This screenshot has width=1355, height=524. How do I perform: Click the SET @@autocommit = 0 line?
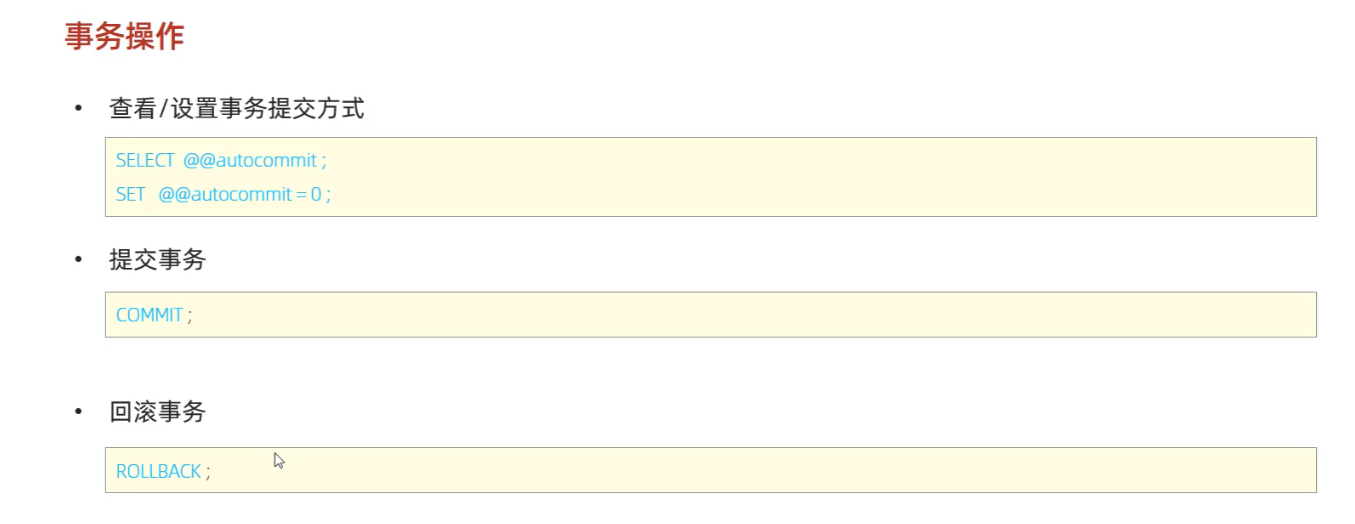click(x=223, y=194)
